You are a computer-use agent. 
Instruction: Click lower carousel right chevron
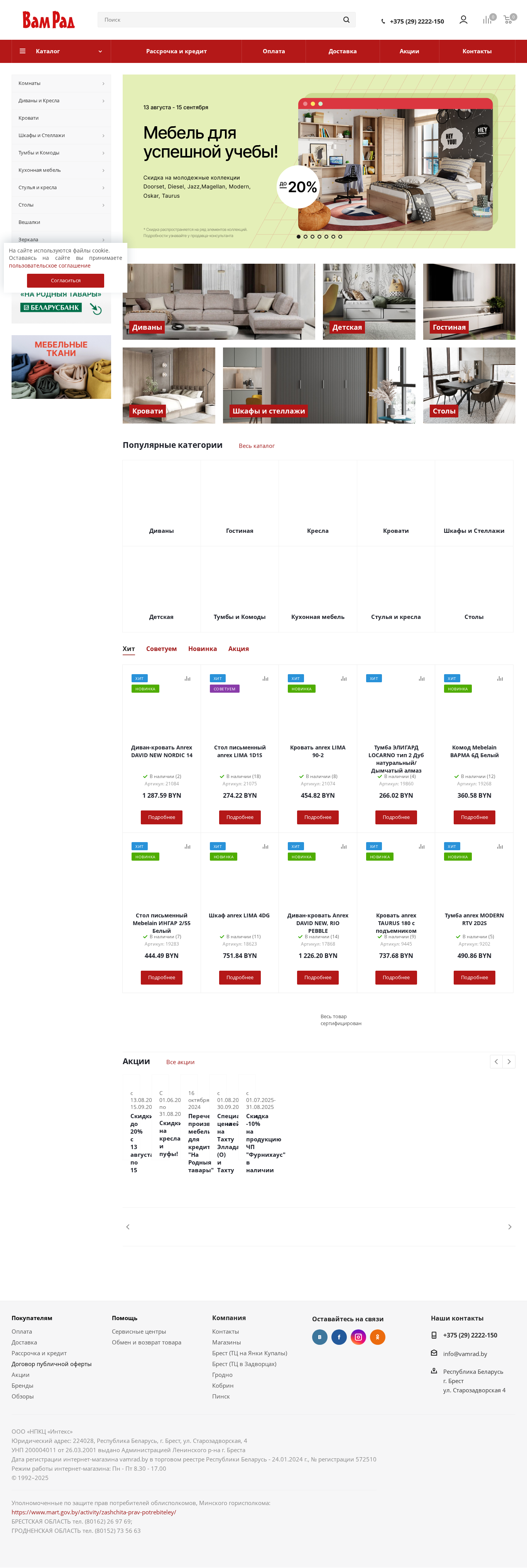tap(510, 1227)
